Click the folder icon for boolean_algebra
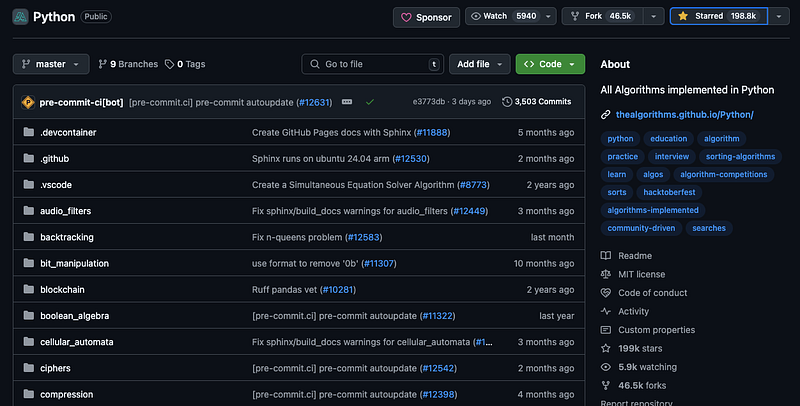This screenshot has height=406, width=800. pos(29,315)
